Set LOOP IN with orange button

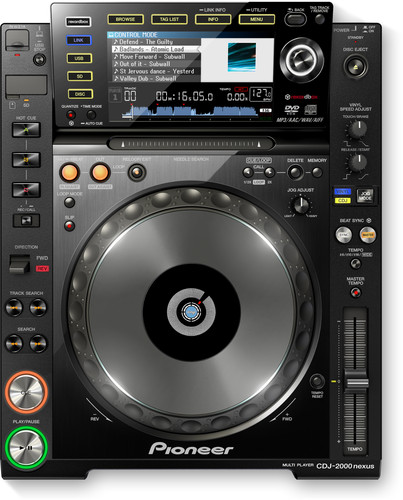click(69, 172)
